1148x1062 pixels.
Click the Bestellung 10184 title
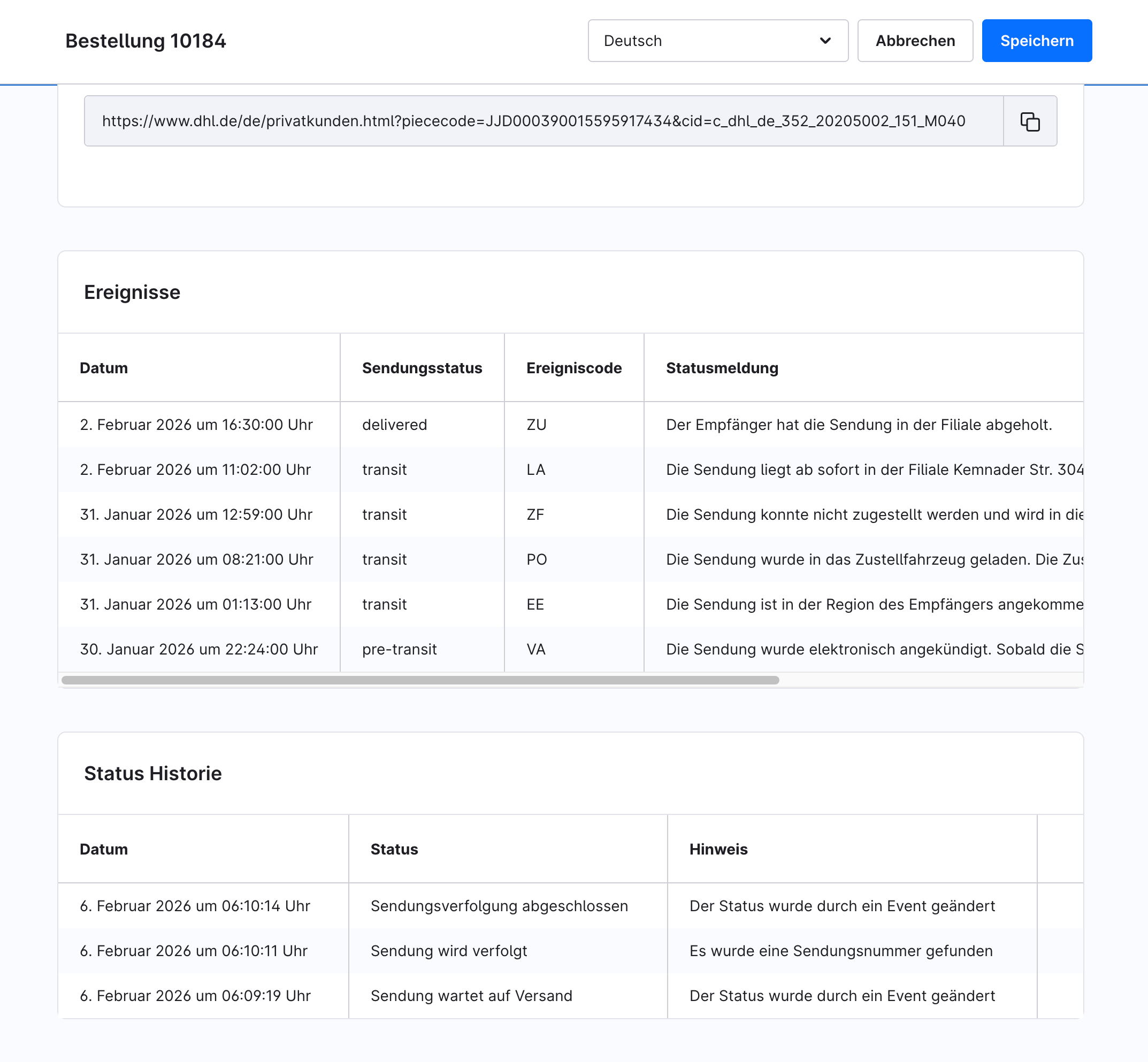146,41
